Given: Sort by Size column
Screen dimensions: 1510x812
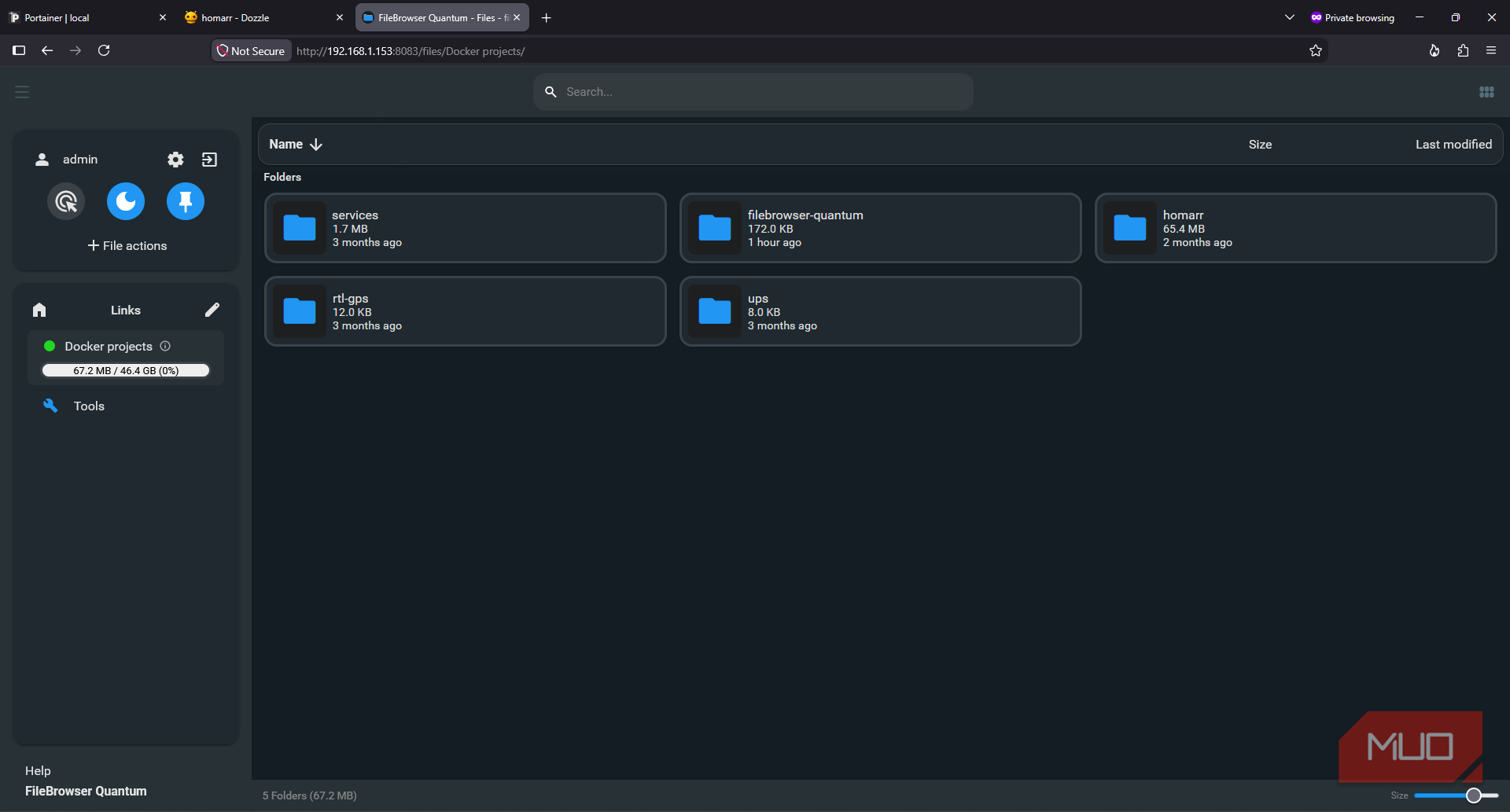Looking at the screenshot, I should pyautogui.click(x=1260, y=145).
